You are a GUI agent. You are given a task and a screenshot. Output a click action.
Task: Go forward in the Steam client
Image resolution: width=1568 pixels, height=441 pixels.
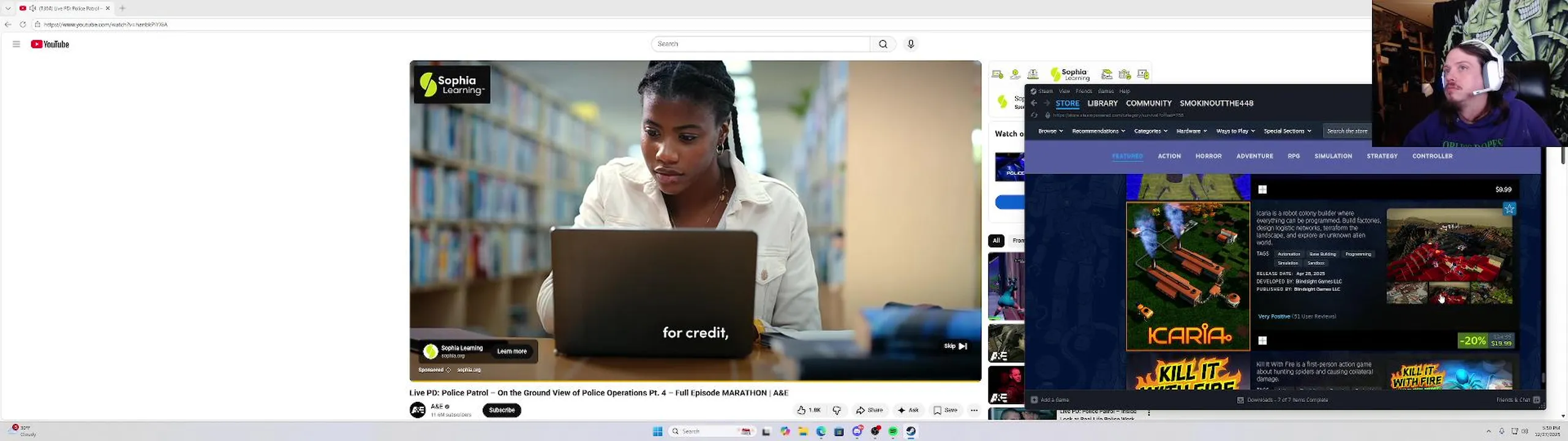coord(1047,104)
